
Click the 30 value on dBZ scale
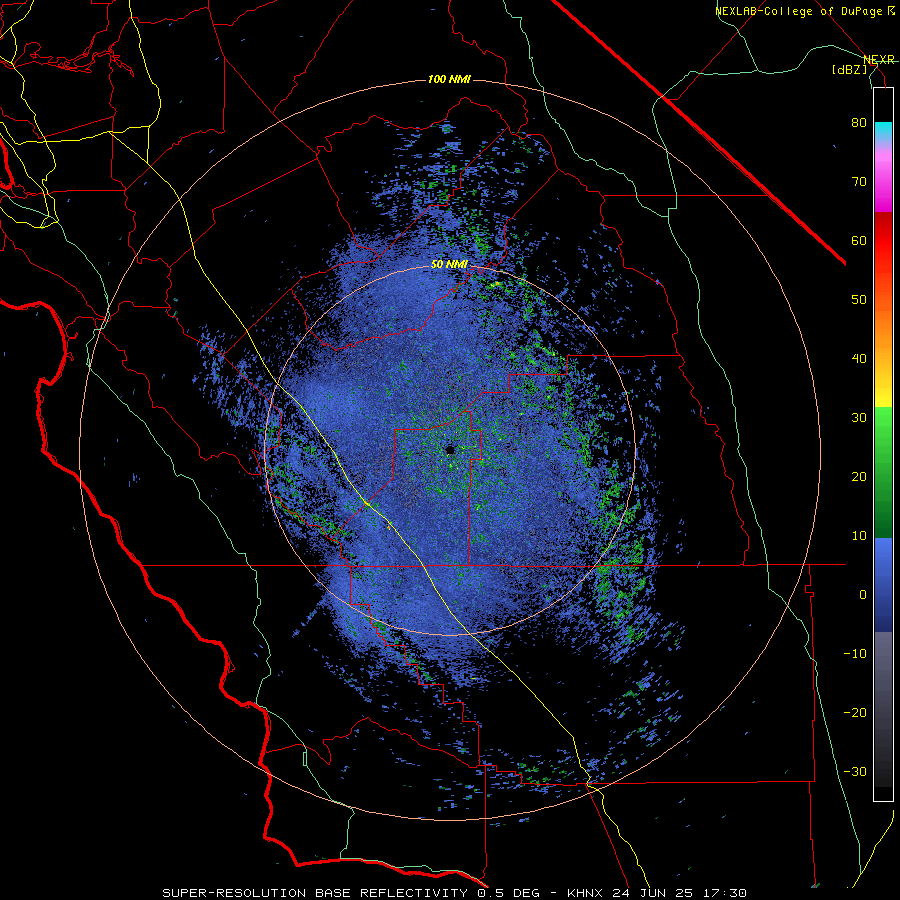[x=859, y=417]
